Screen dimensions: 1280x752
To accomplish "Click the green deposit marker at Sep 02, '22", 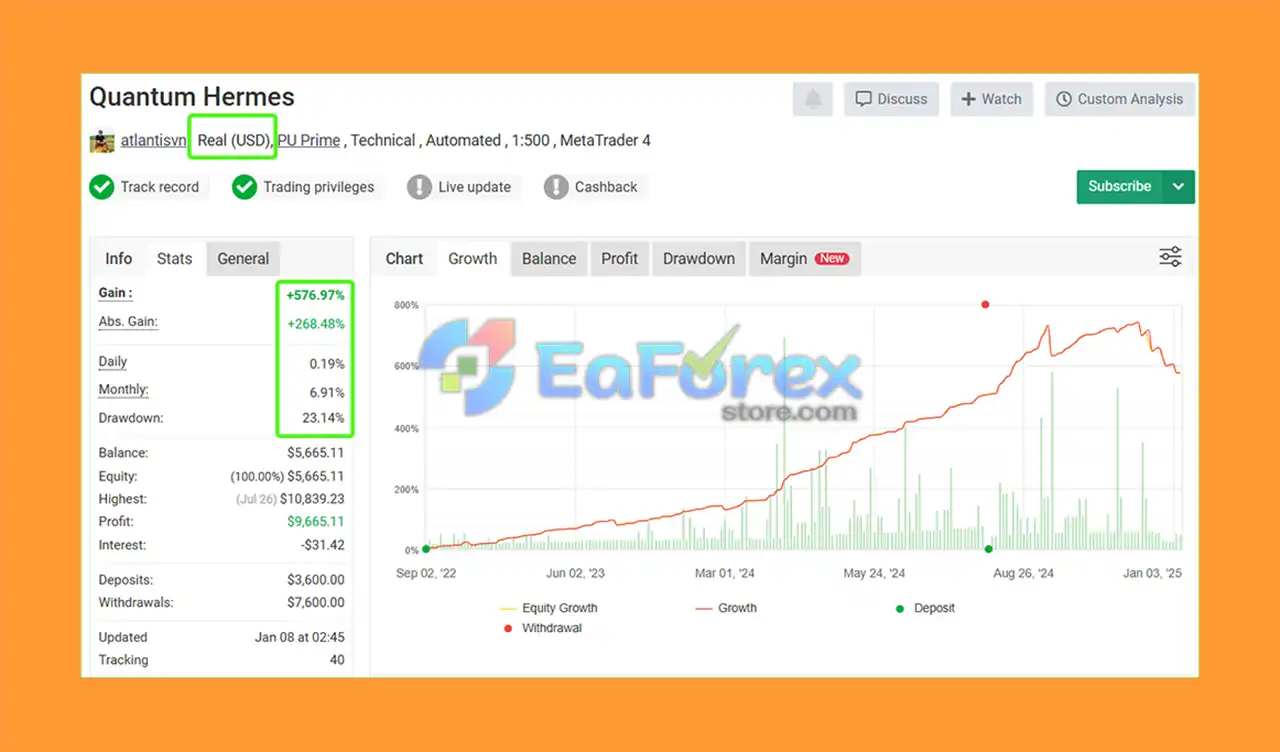I will point(426,549).
